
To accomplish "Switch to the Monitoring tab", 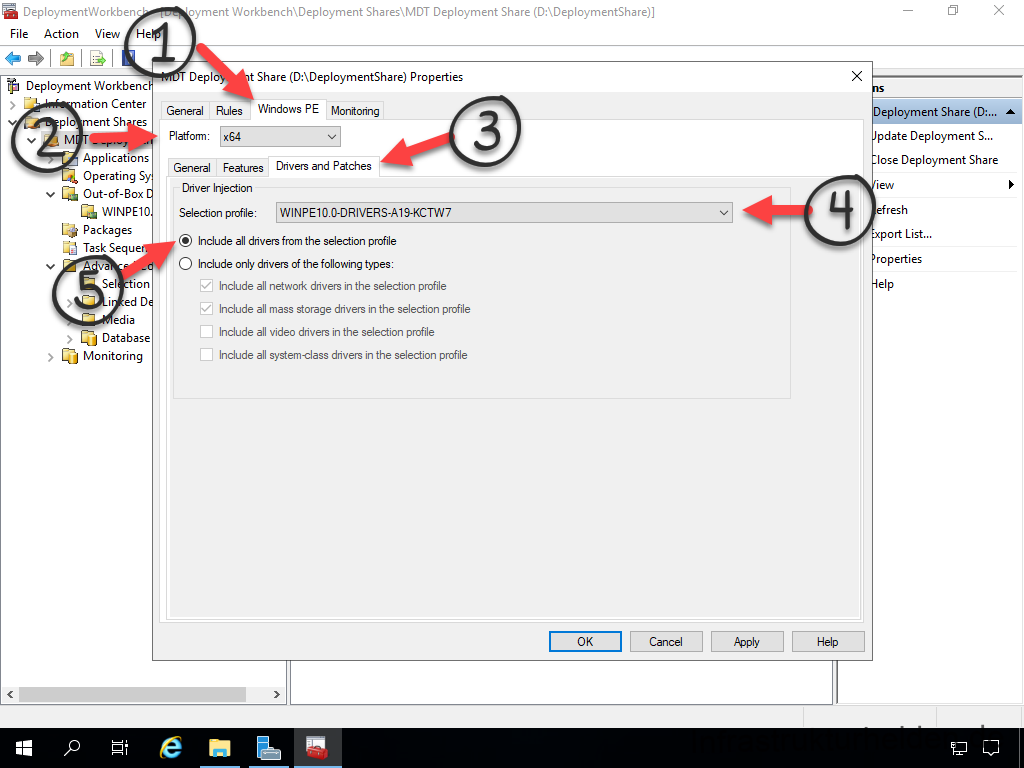I will 355,111.
